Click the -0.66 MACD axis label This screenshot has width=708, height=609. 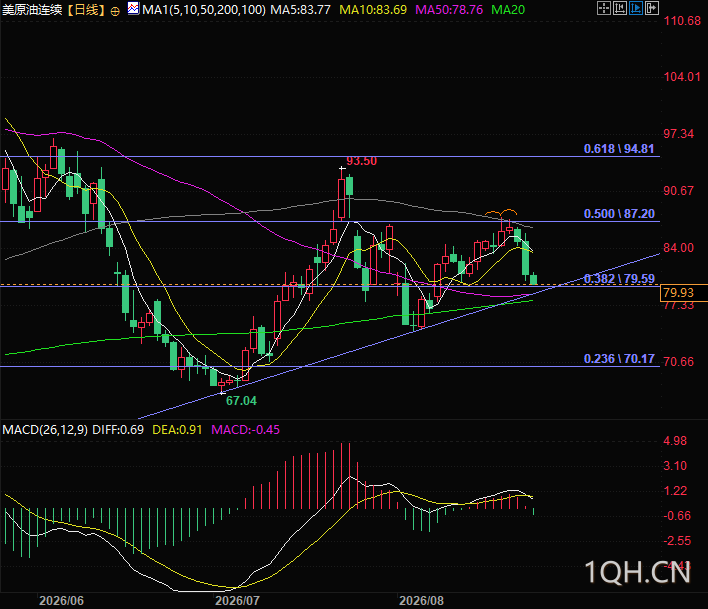(x=676, y=516)
